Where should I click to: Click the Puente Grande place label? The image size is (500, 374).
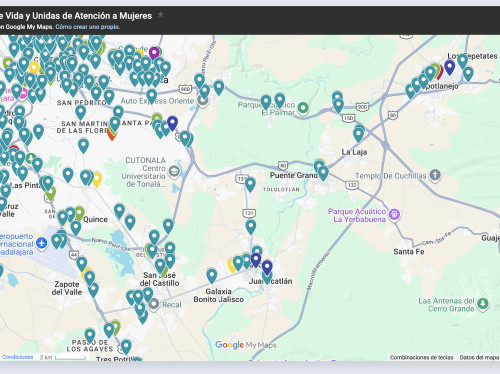(x=294, y=175)
